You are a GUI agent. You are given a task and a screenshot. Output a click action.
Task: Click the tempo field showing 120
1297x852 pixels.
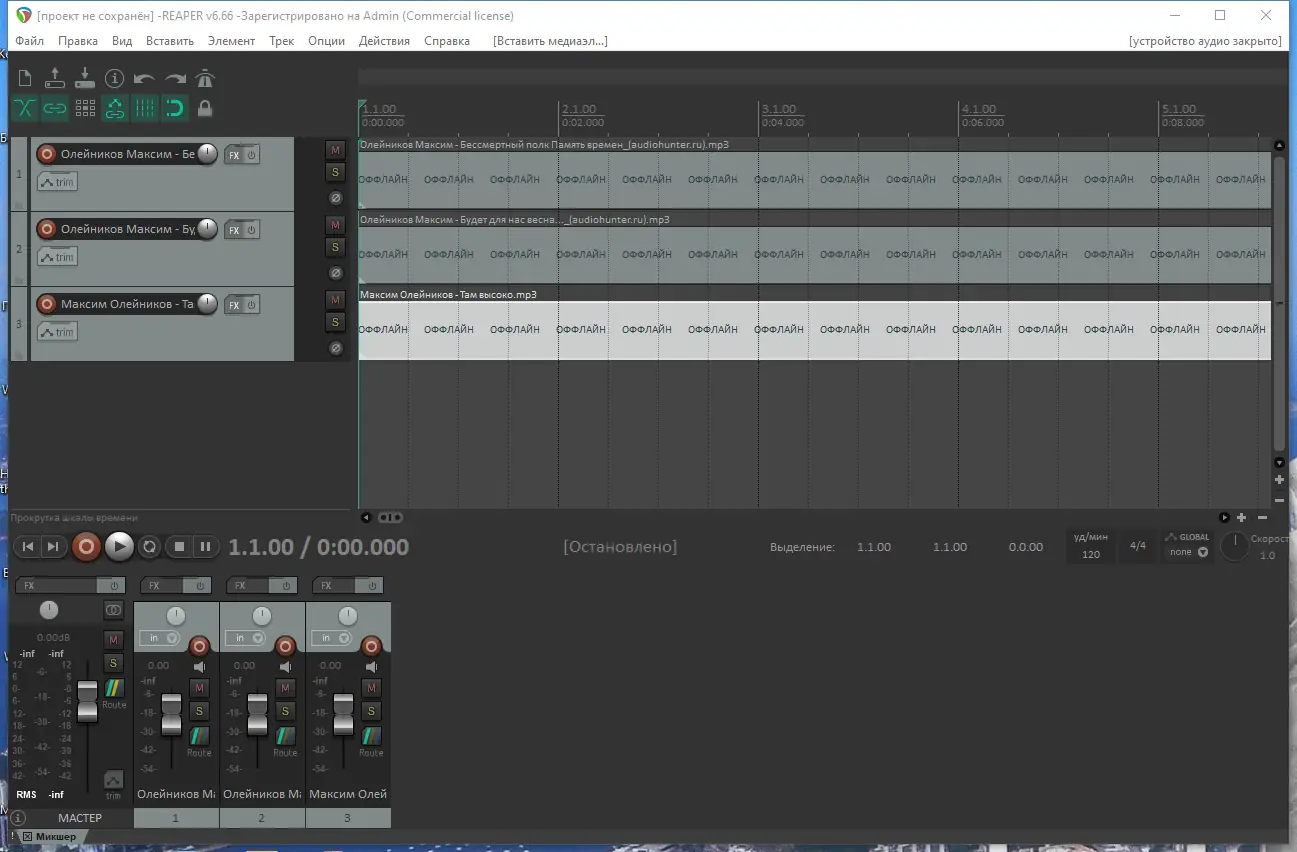coord(1091,554)
